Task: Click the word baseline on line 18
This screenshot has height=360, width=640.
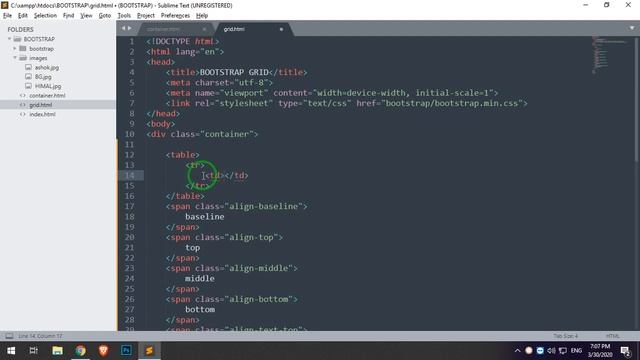Action: point(204,217)
